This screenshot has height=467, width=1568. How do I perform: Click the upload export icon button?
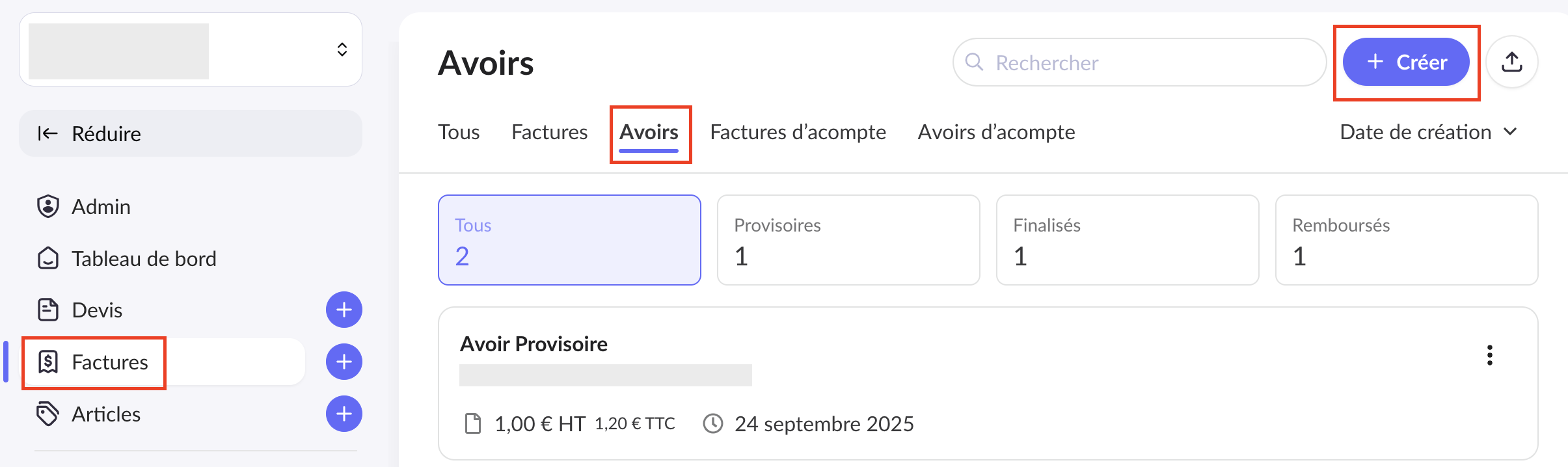tap(1511, 62)
